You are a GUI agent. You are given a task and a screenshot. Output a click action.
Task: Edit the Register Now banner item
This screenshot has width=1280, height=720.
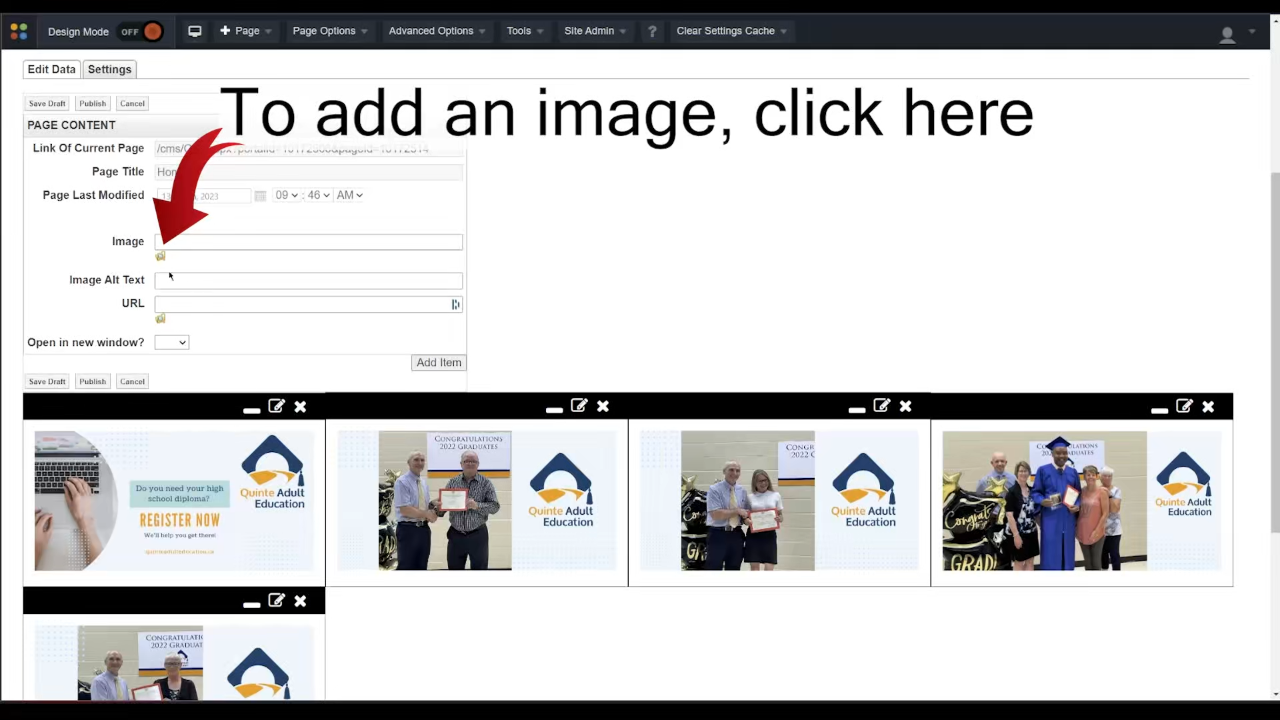276,406
